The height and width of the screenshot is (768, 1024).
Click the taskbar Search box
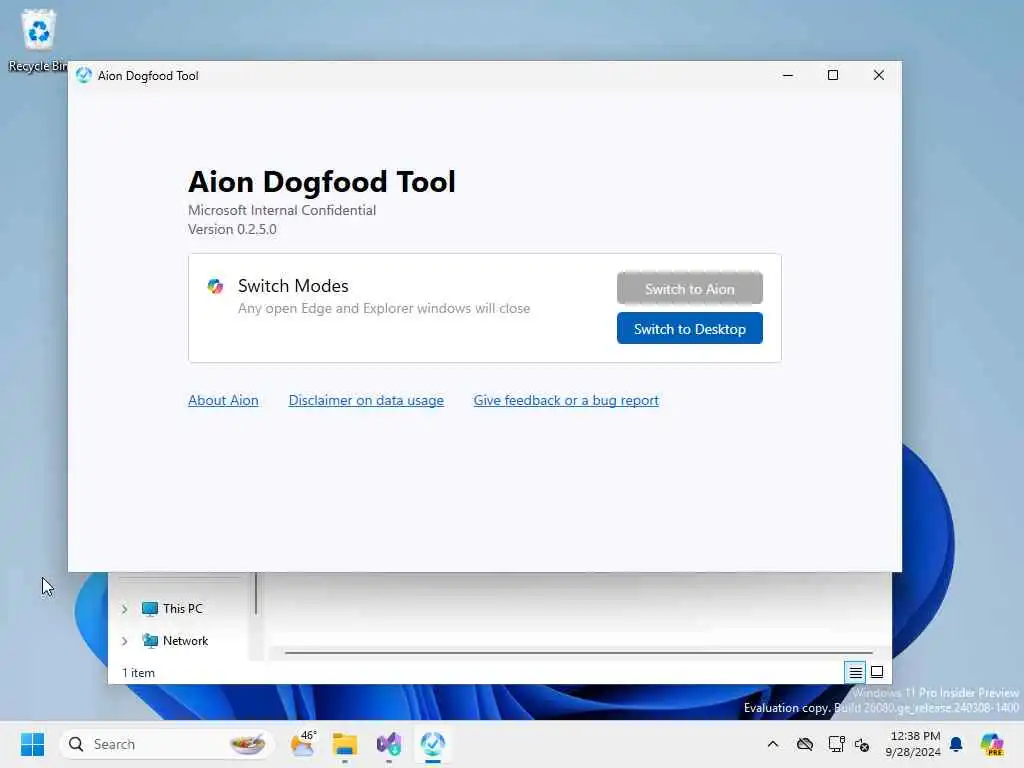click(x=167, y=744)
